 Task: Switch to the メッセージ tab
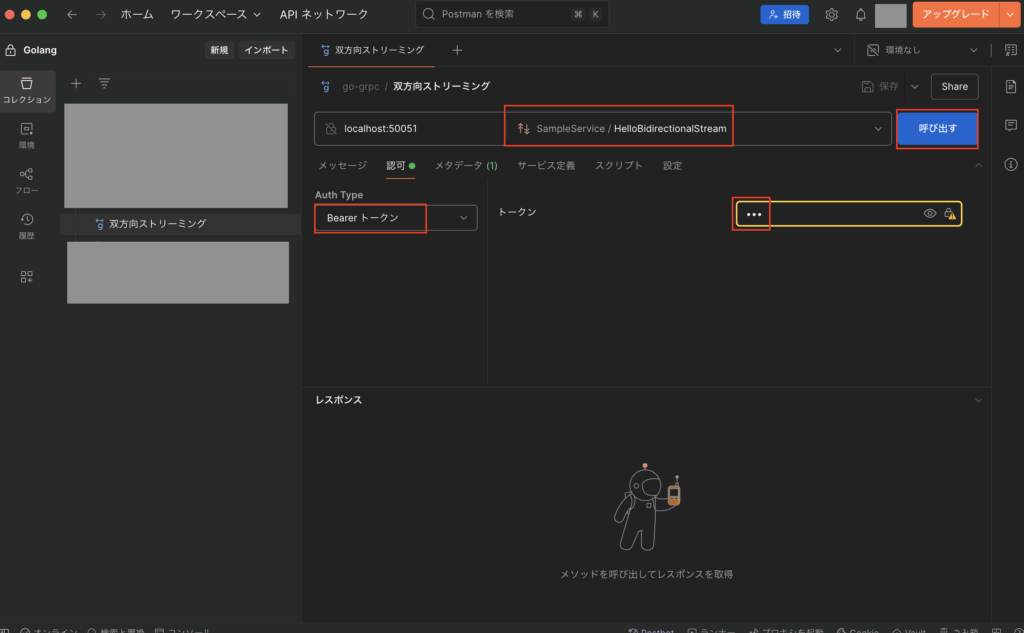pos(342,166)
